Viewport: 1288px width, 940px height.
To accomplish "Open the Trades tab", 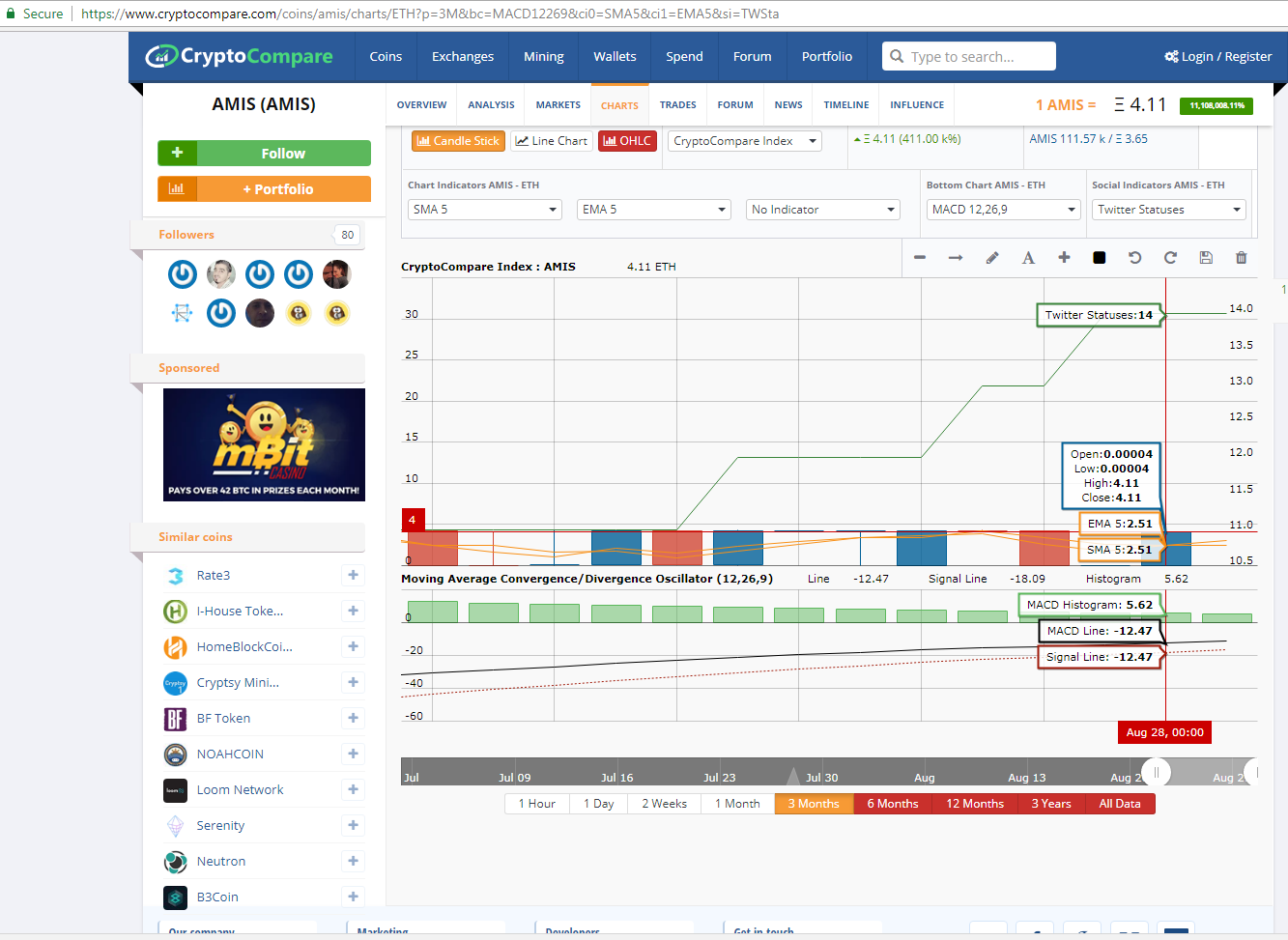I will (x=678, y=105).
